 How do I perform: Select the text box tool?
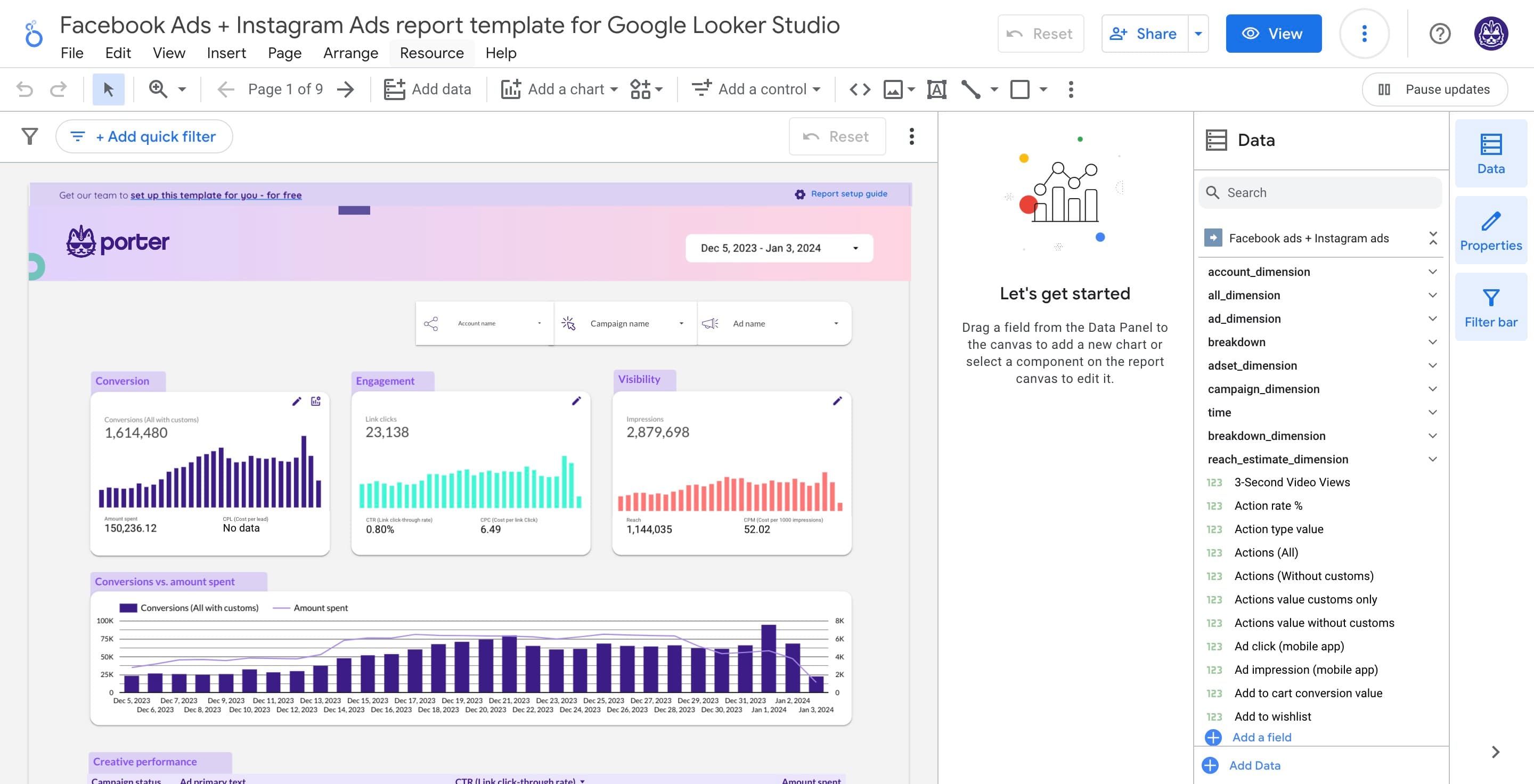point(937,89)
